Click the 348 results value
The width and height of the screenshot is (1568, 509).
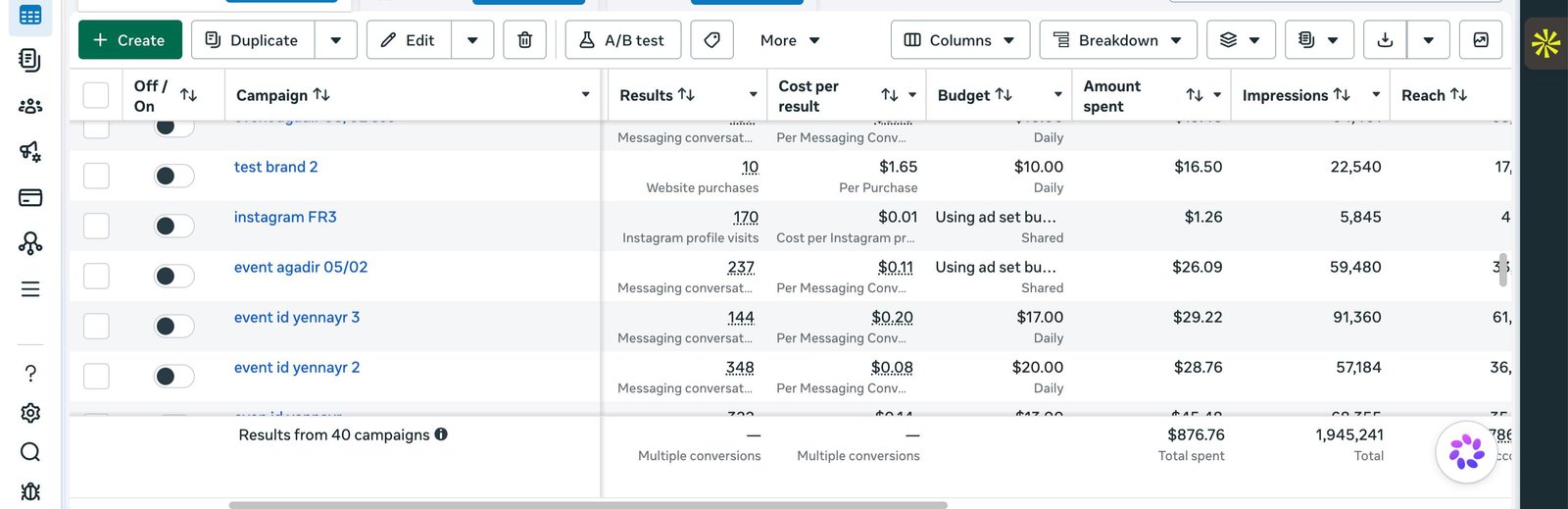tap(740, 367)
